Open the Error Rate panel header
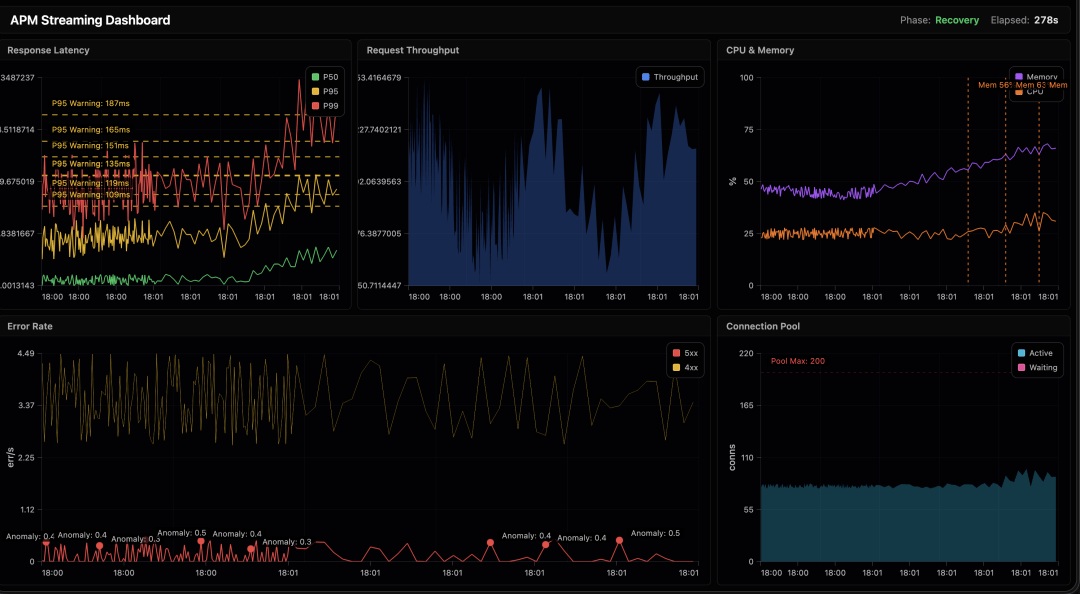The image size is (1080, 594). click(30, 326)
